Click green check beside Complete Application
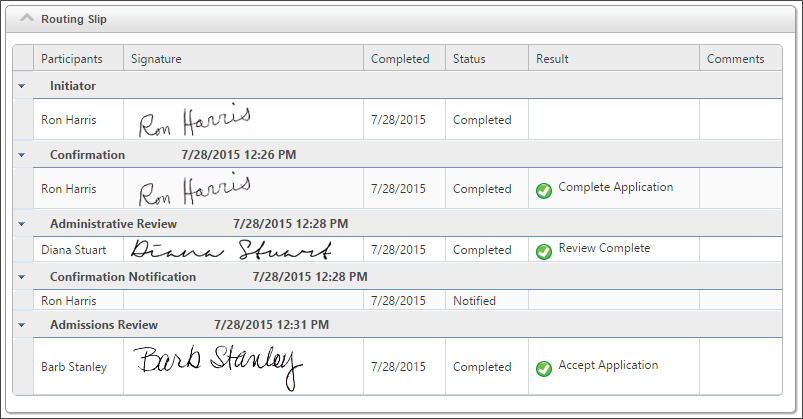The width and height of the screenshot is (803, 419). [544, 190]
